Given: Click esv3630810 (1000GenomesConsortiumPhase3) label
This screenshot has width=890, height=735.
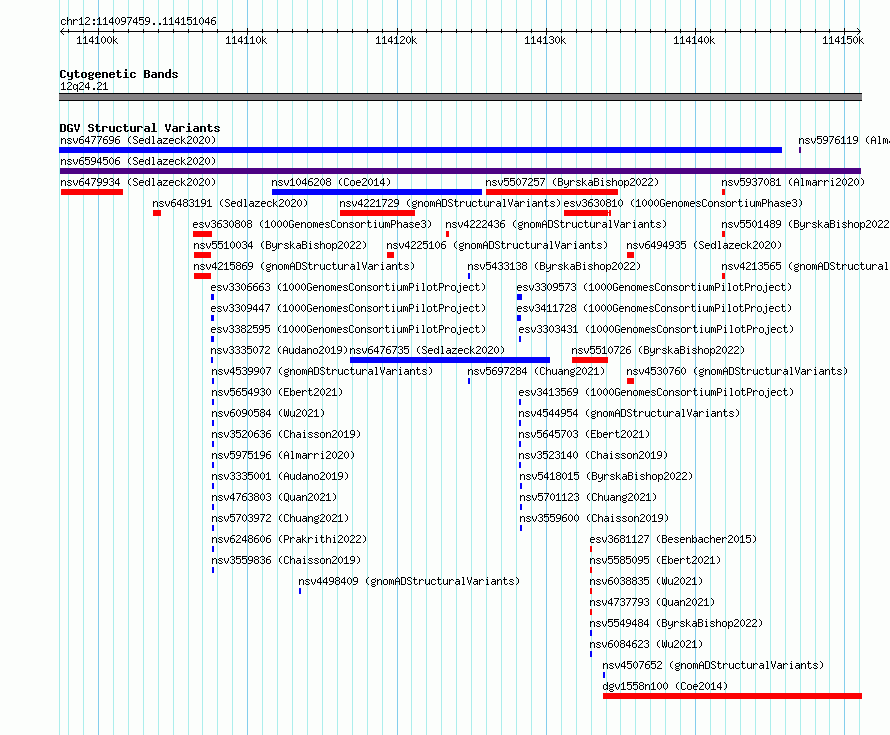Looking at the screenshot, I should pos(683,203).
